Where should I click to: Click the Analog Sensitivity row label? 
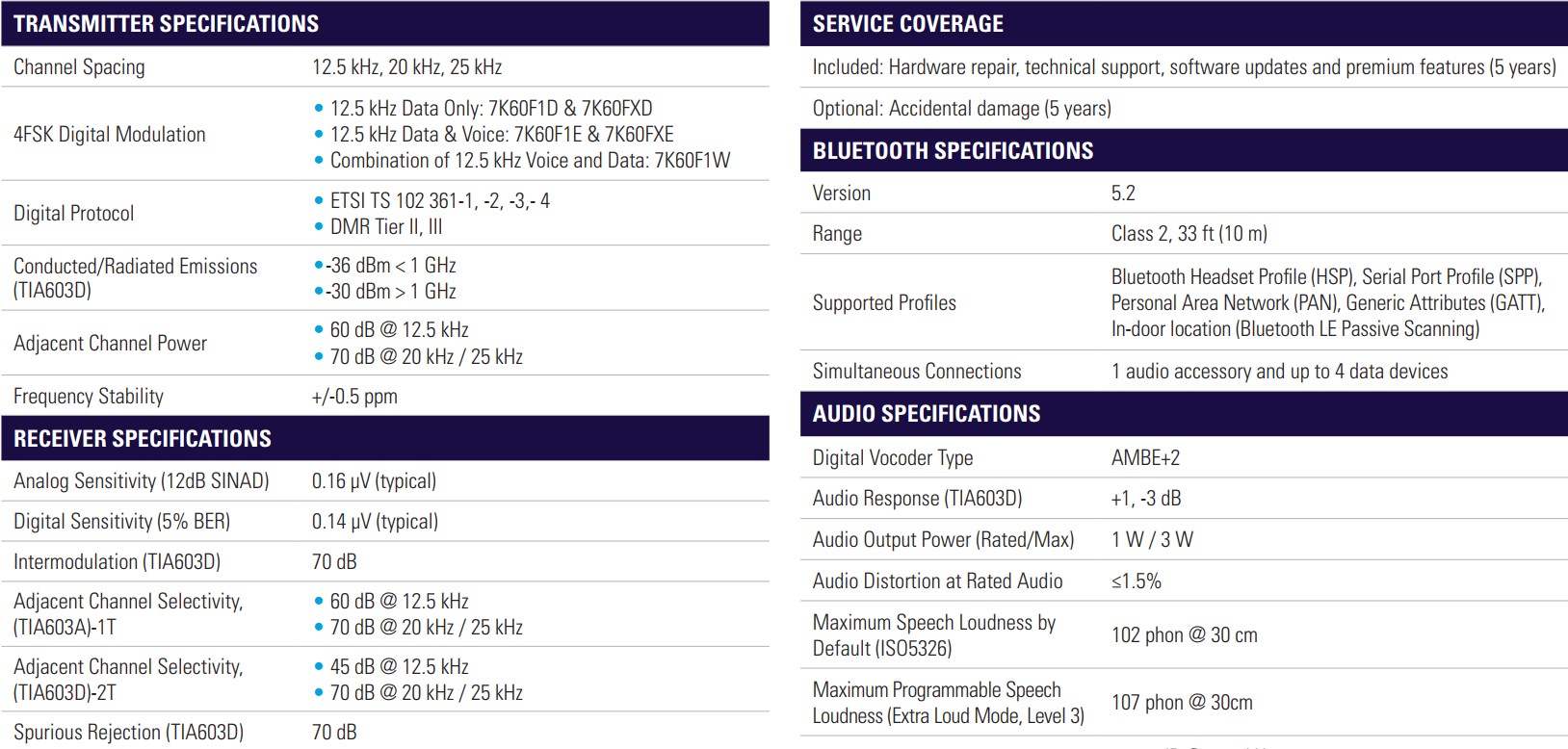point(141,481)
